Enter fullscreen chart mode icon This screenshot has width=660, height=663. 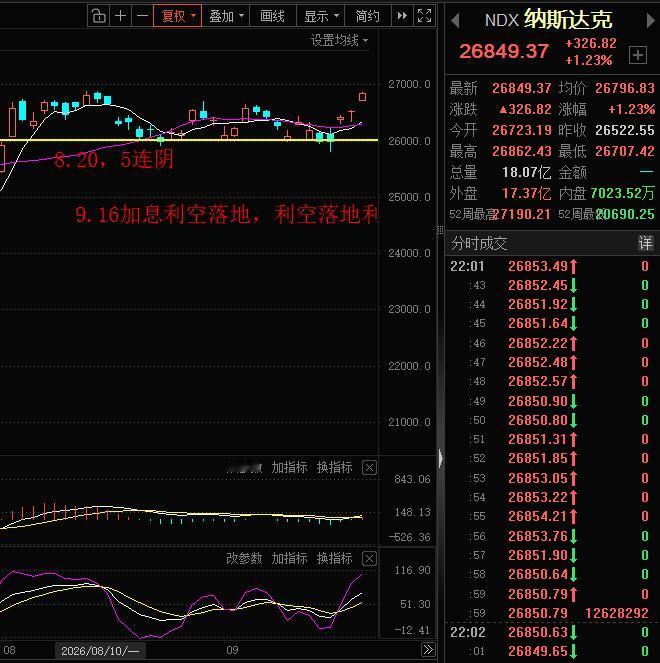click(424, 16)
